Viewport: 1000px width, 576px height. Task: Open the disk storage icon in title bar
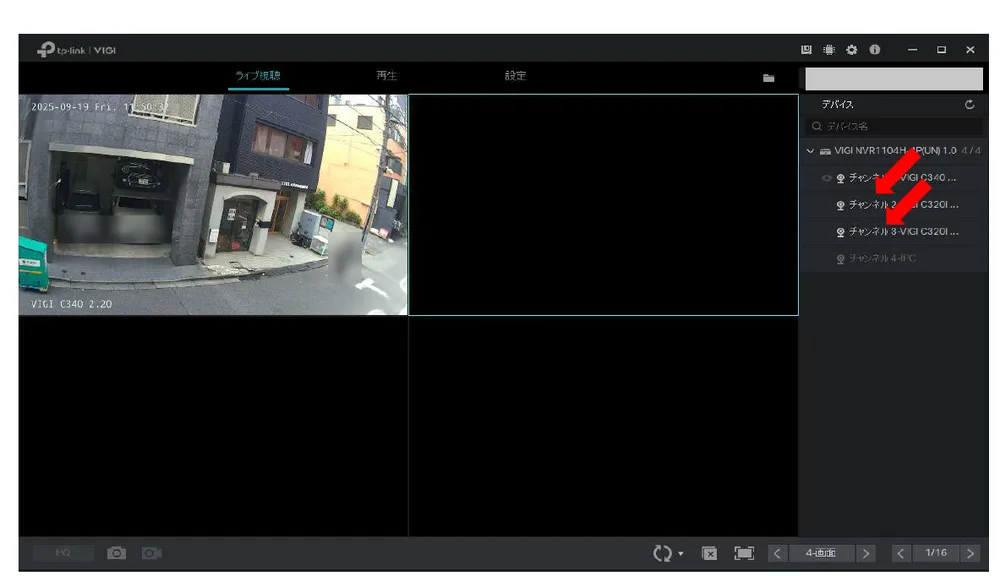click(x=806, y=50)
